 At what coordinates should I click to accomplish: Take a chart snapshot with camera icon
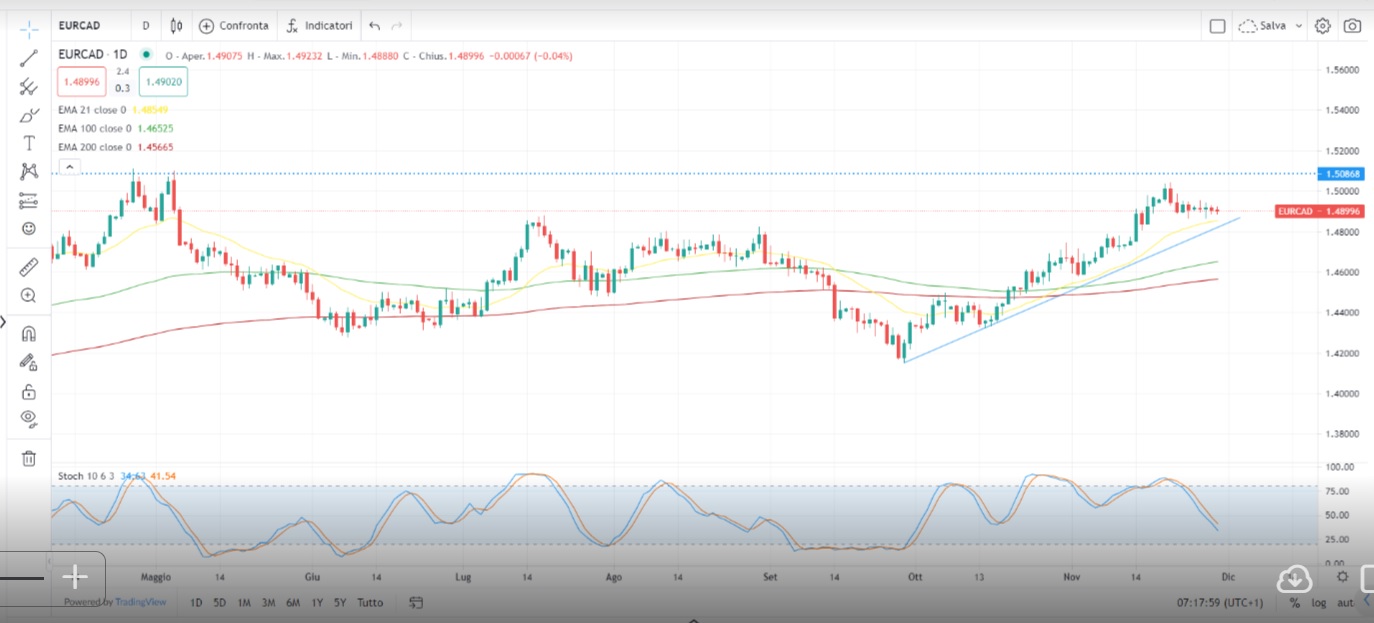[1352, 26]
